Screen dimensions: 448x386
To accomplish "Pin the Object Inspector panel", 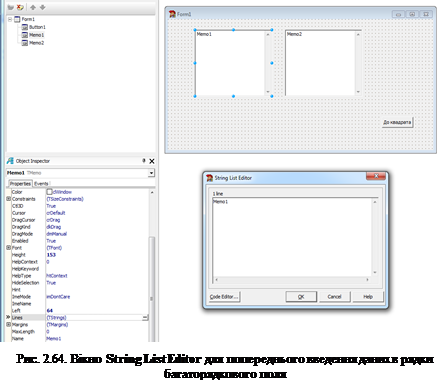I will [x=144, y=161].
